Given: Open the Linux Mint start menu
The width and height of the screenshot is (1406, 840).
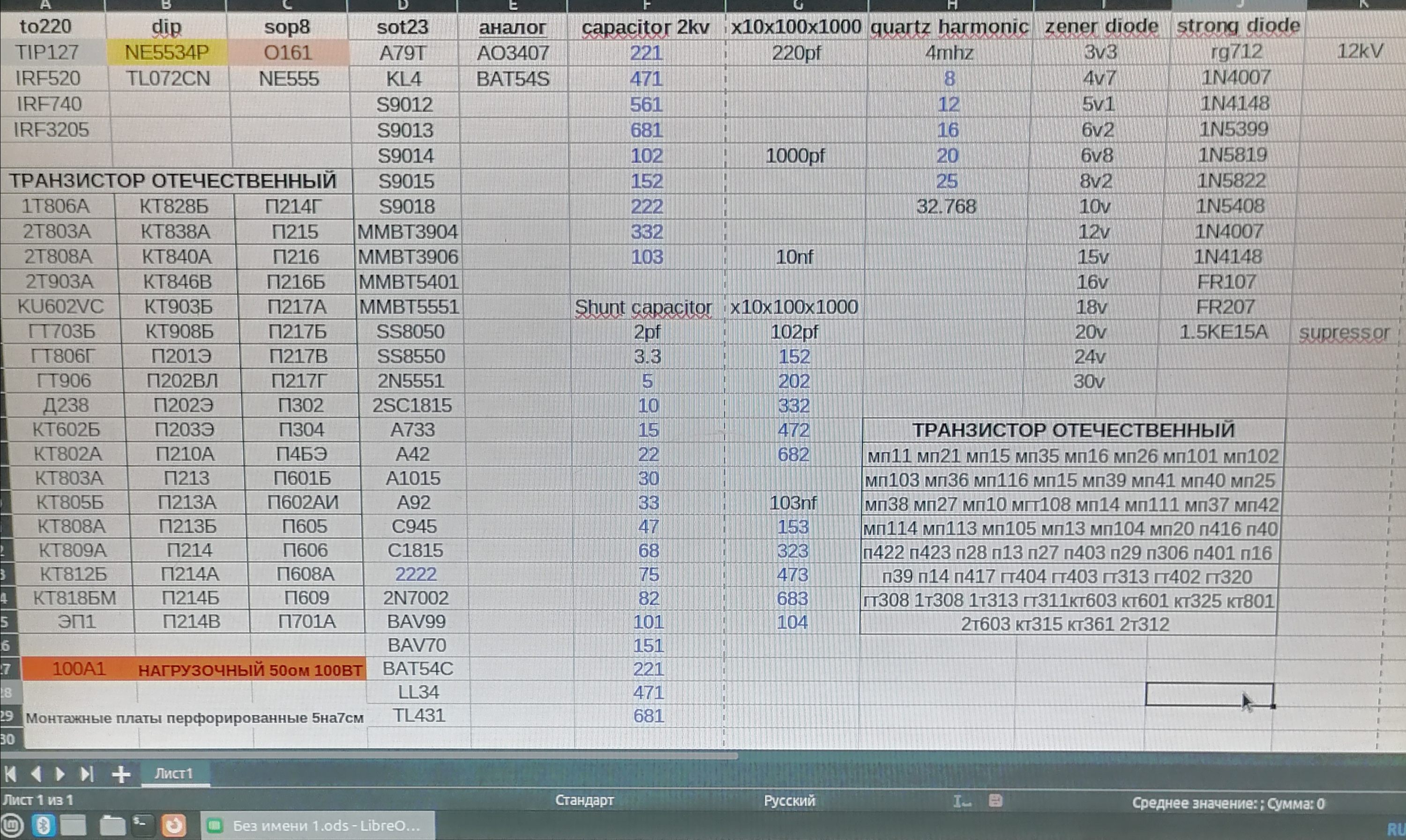Looking at the screenshot, I should pyautogui.click(x=11, y=826).
